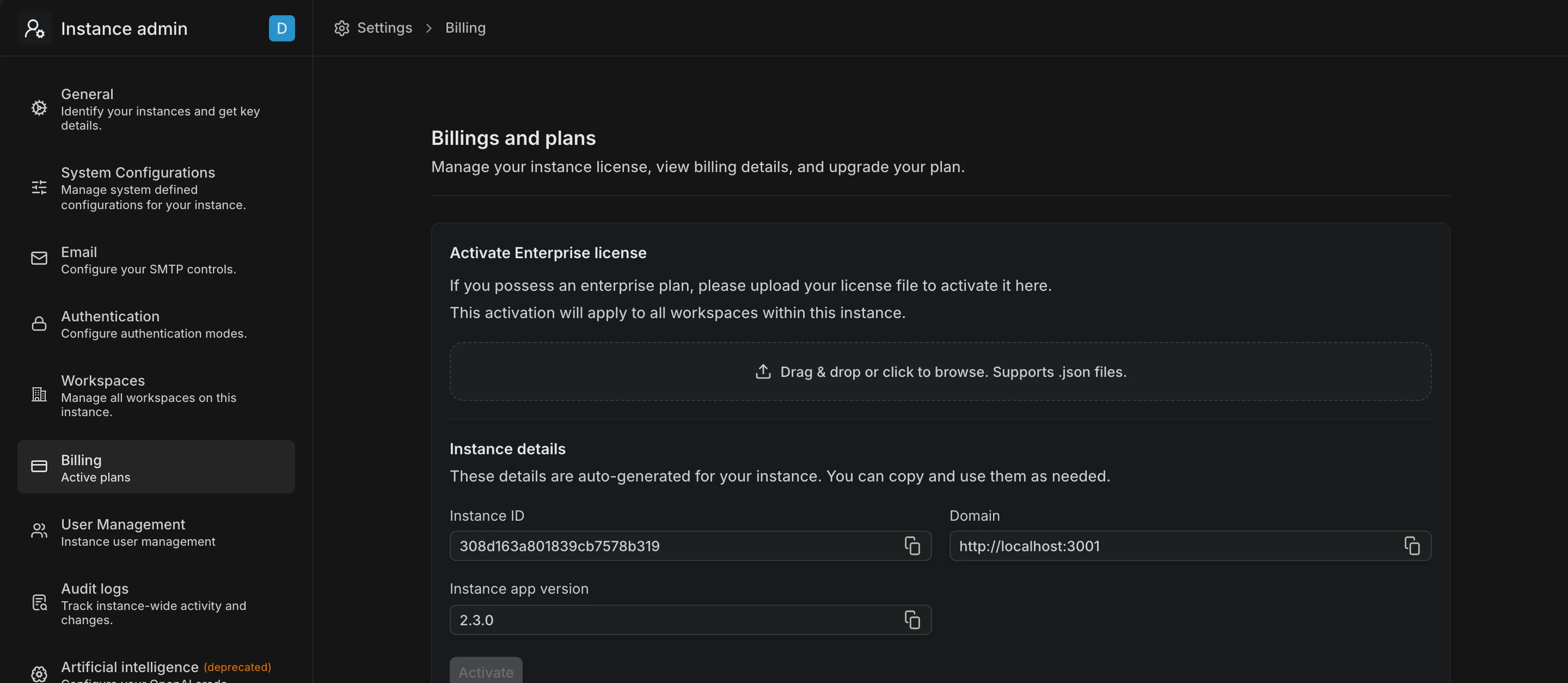Screen dimensions: 1568x683
Task: Click the Instance admin user-cog icon
Action: (x=35, y=28)
